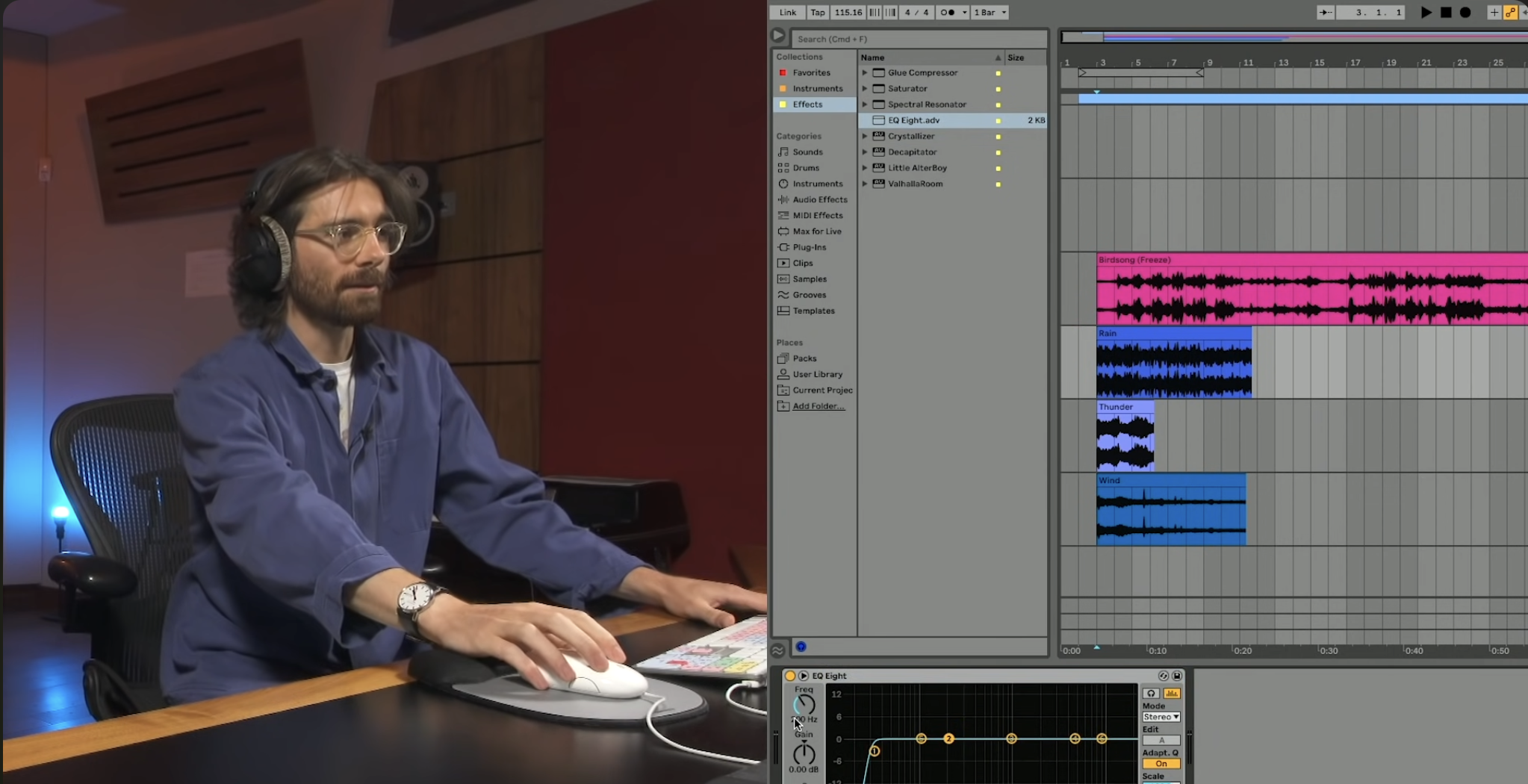Open the 1 Bar quantization dropdown
Viewport: 1528px width, 784px height.
point(990,12)
